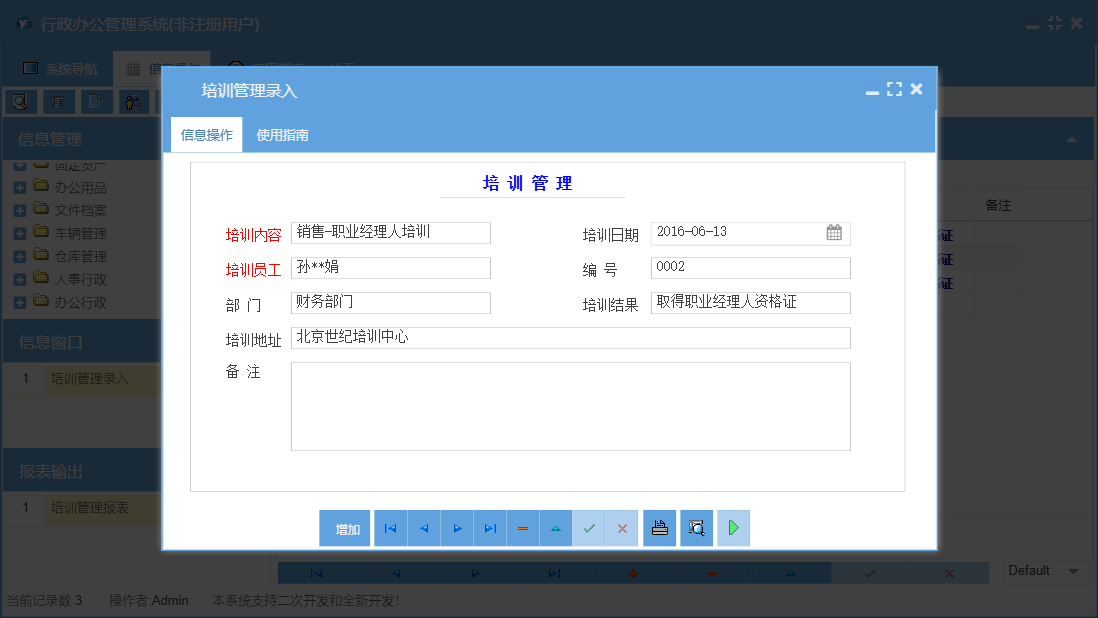The image size is (1098, 618).
Task: Delete the current record with the minus icon
Action: pyautogui.click(x=523, y=528)
